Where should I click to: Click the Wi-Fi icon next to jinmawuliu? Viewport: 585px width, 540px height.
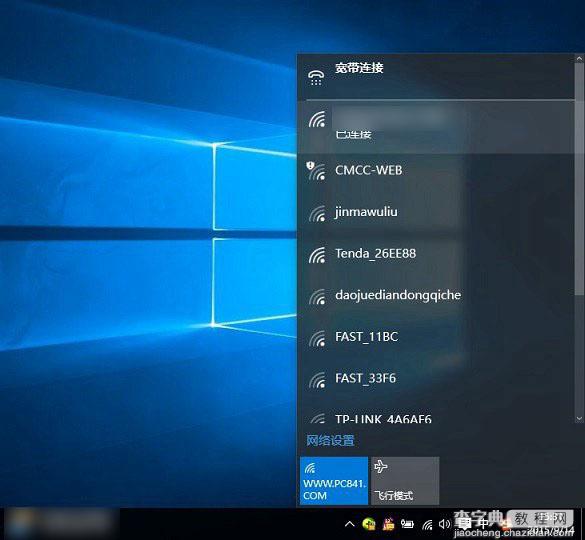(317, 214)
